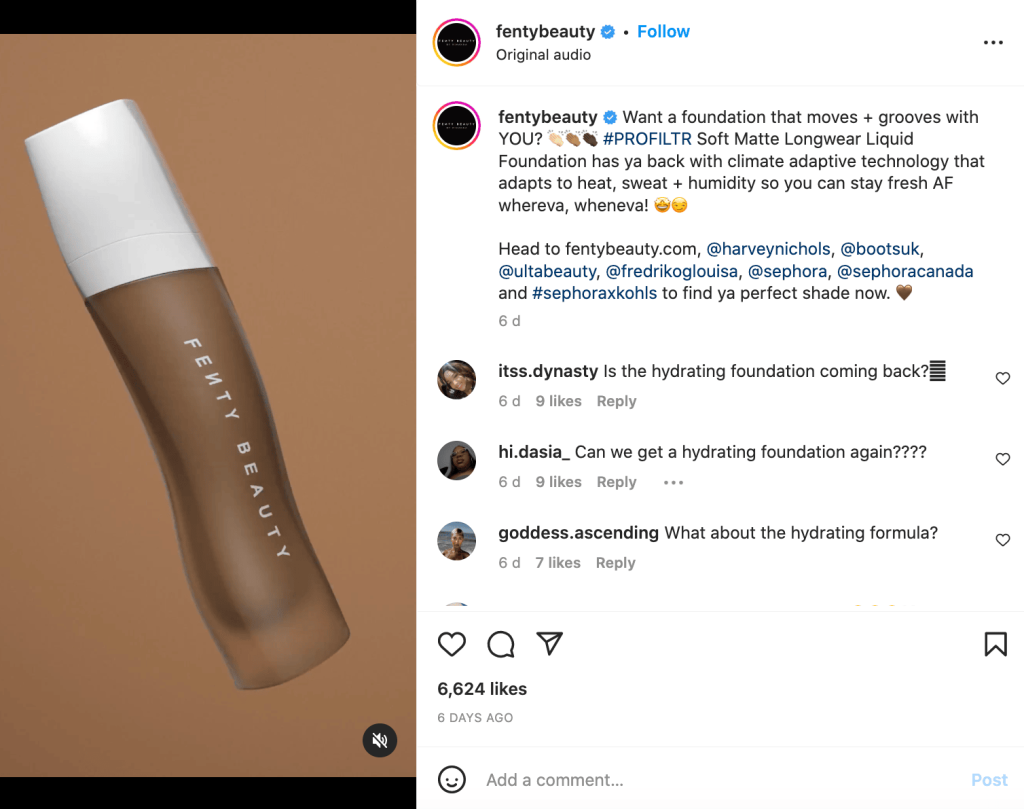Open the emoji picker smiley icon
Screen dimensions: 1024x809
click(x=452, y=780)
